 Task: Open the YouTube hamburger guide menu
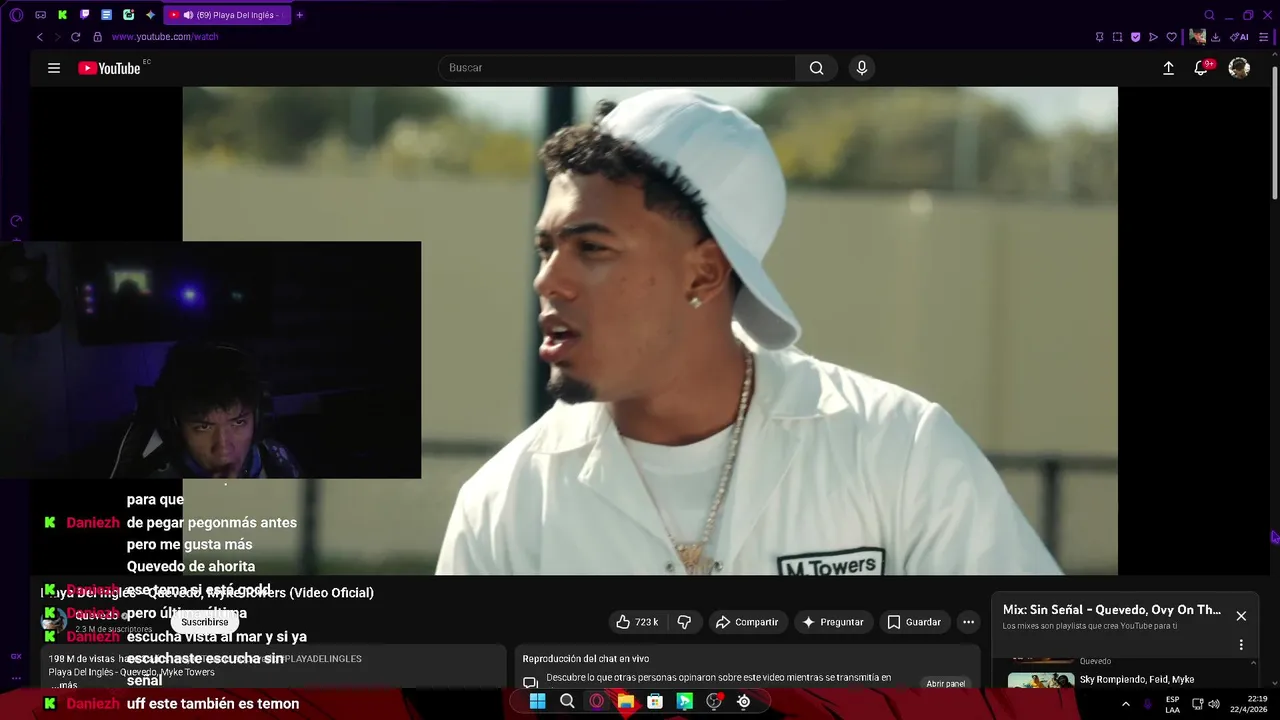click(54, 68)
